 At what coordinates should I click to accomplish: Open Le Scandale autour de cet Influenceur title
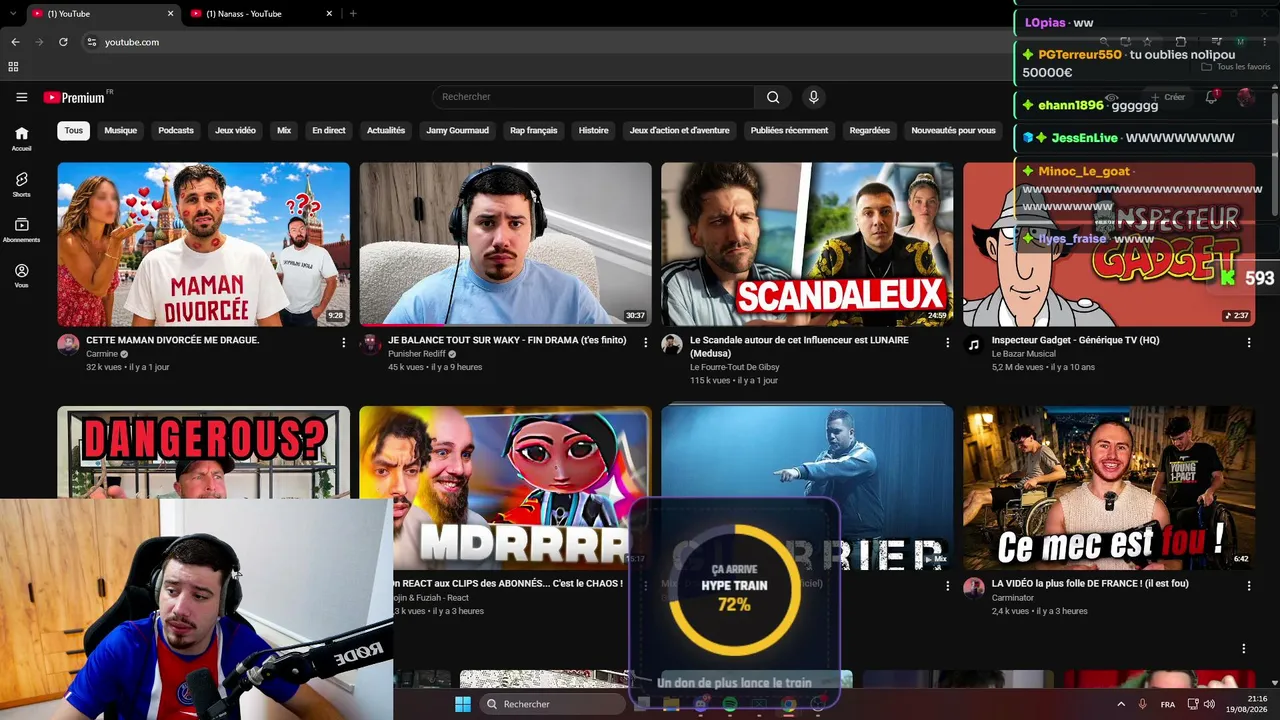pos(799,346)
